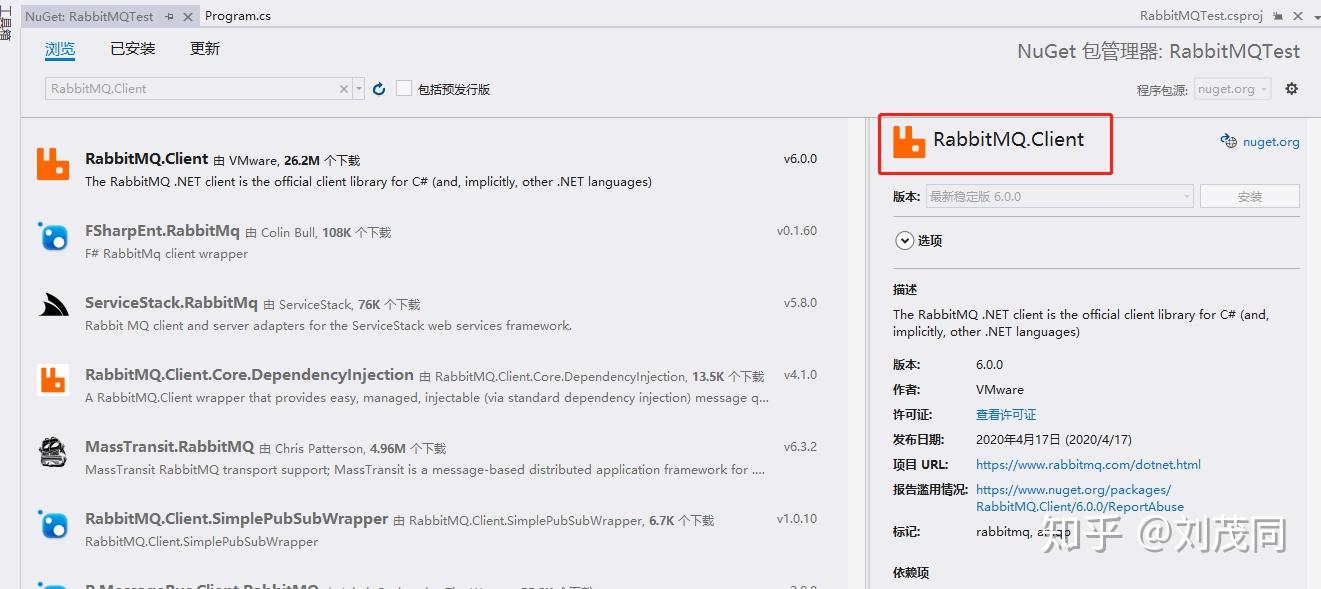The width and height of the screenshot is (1321, 589).
Task: Open the nuget.org link in details
Action: [x=1271, y=142]
